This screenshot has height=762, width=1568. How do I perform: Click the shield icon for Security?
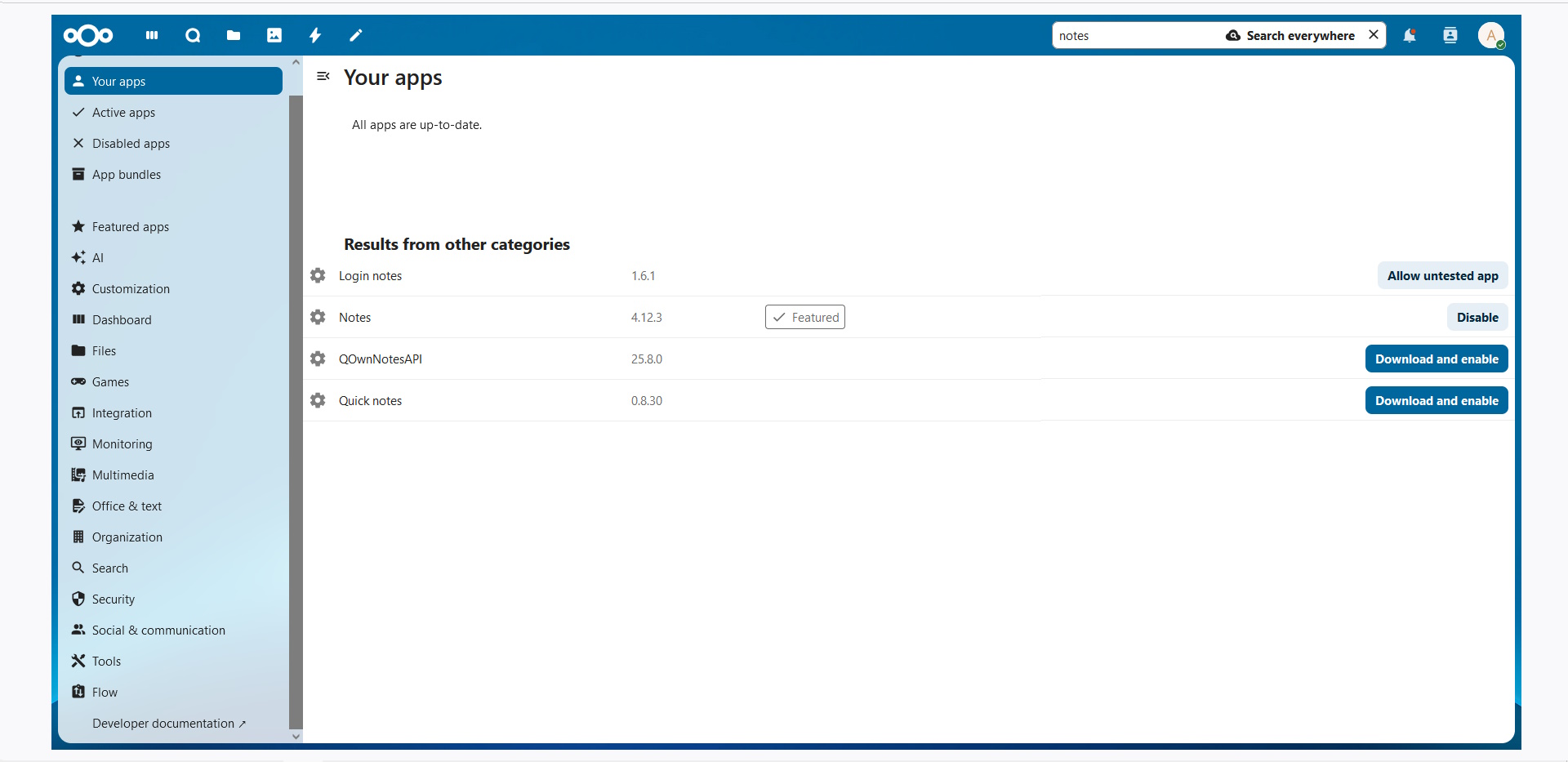[78, 599]
